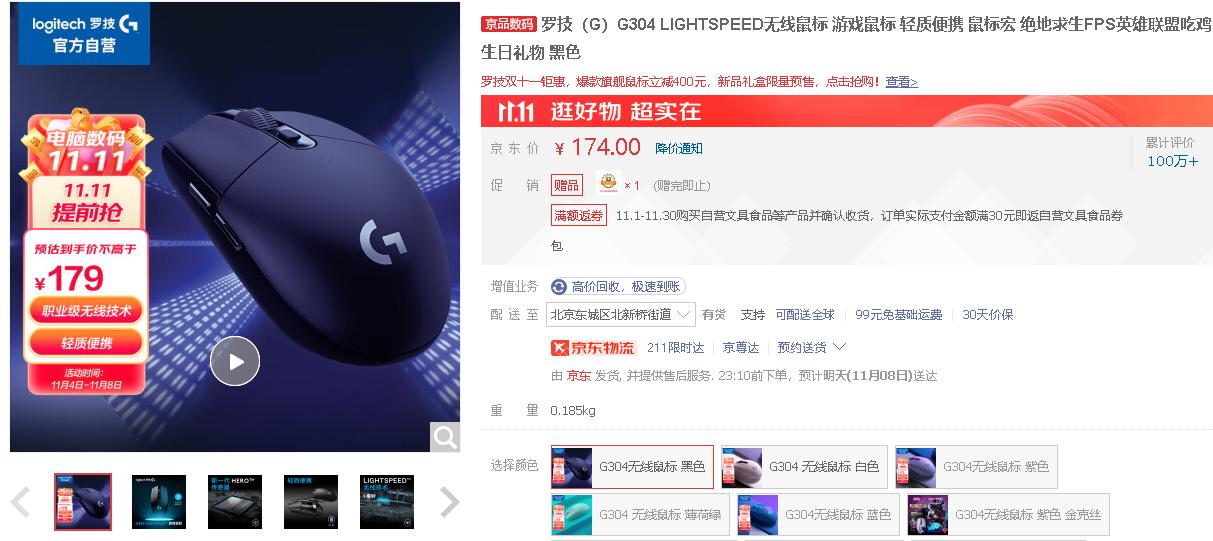Screen dimensions: 1213x541
Task: Play the product video
Action: click(235, 361)
